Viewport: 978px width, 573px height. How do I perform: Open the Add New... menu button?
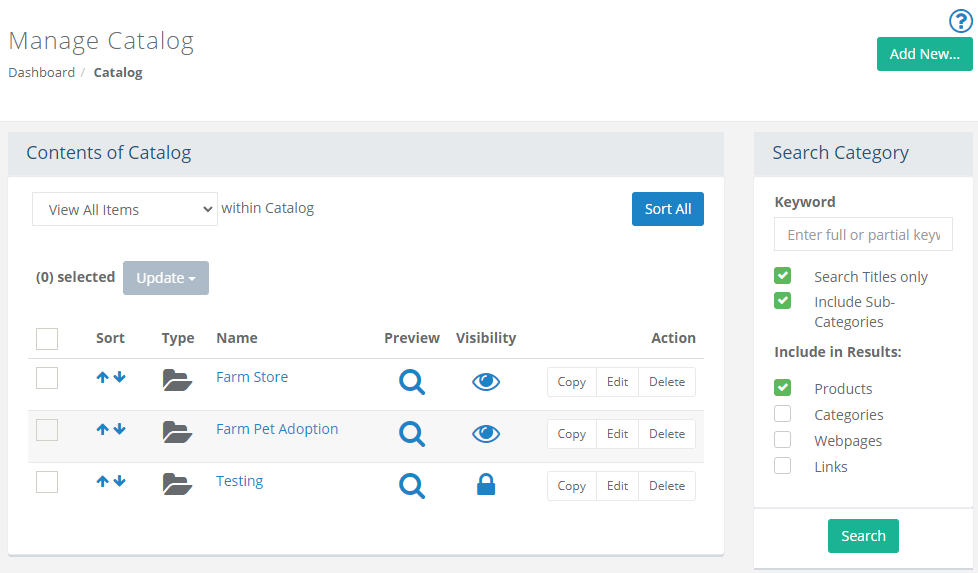(x=924, y=54)
